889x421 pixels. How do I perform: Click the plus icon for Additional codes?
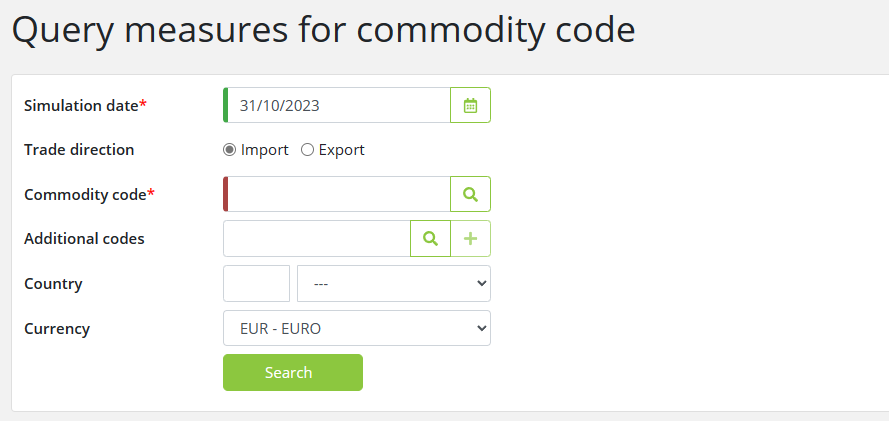(x=471, y=239)
